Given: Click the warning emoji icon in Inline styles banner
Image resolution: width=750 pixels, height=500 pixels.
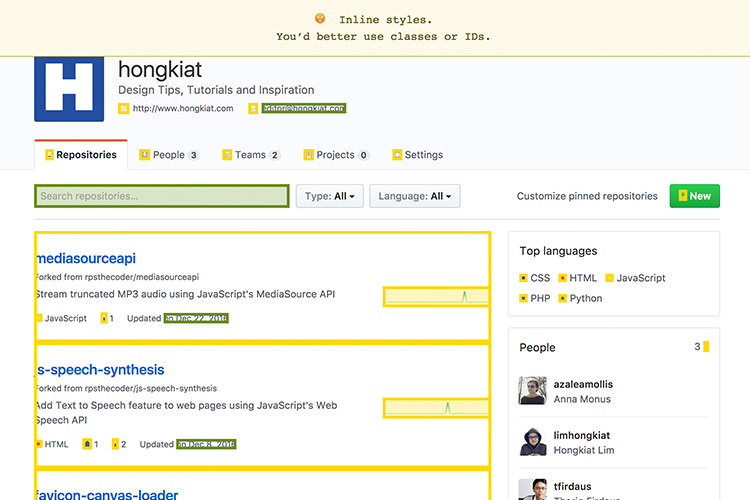Looking at the screenshot, I should [x=320, y=19].
